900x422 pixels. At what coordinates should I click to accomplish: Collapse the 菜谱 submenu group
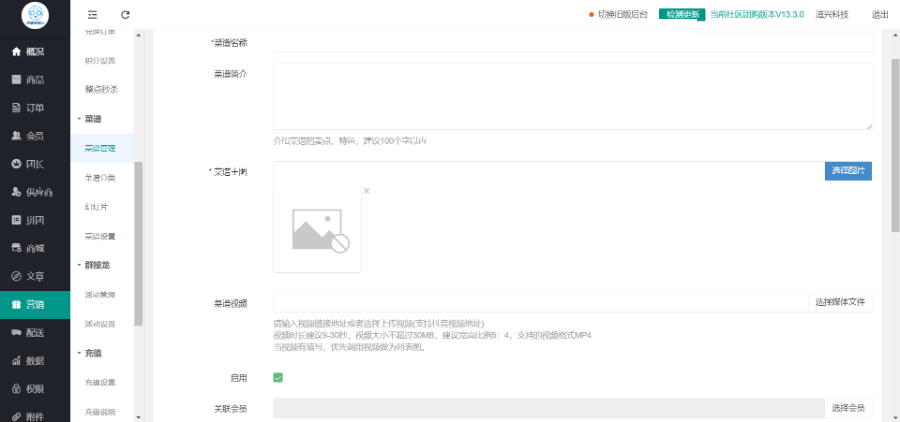tap(91, 118)
